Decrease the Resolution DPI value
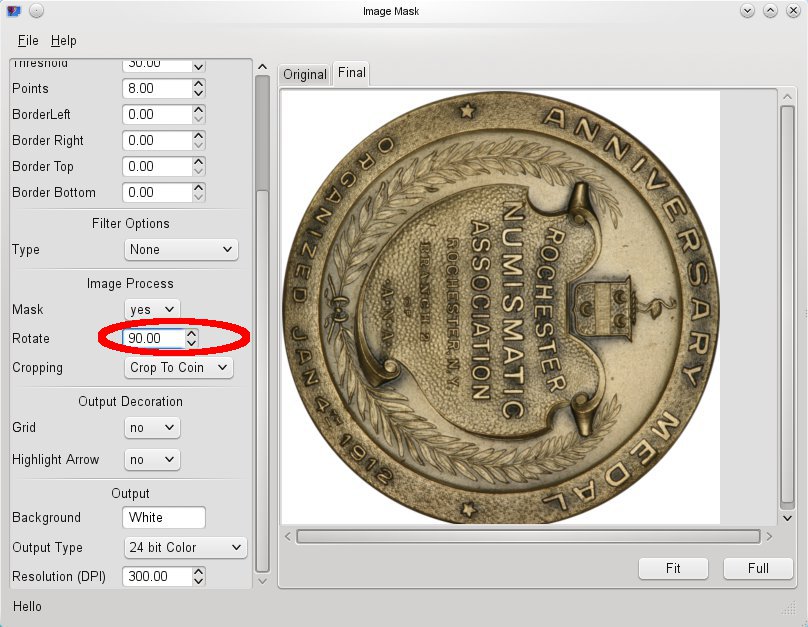This screenshot has height=627, width=808. (x=199, y=581)
